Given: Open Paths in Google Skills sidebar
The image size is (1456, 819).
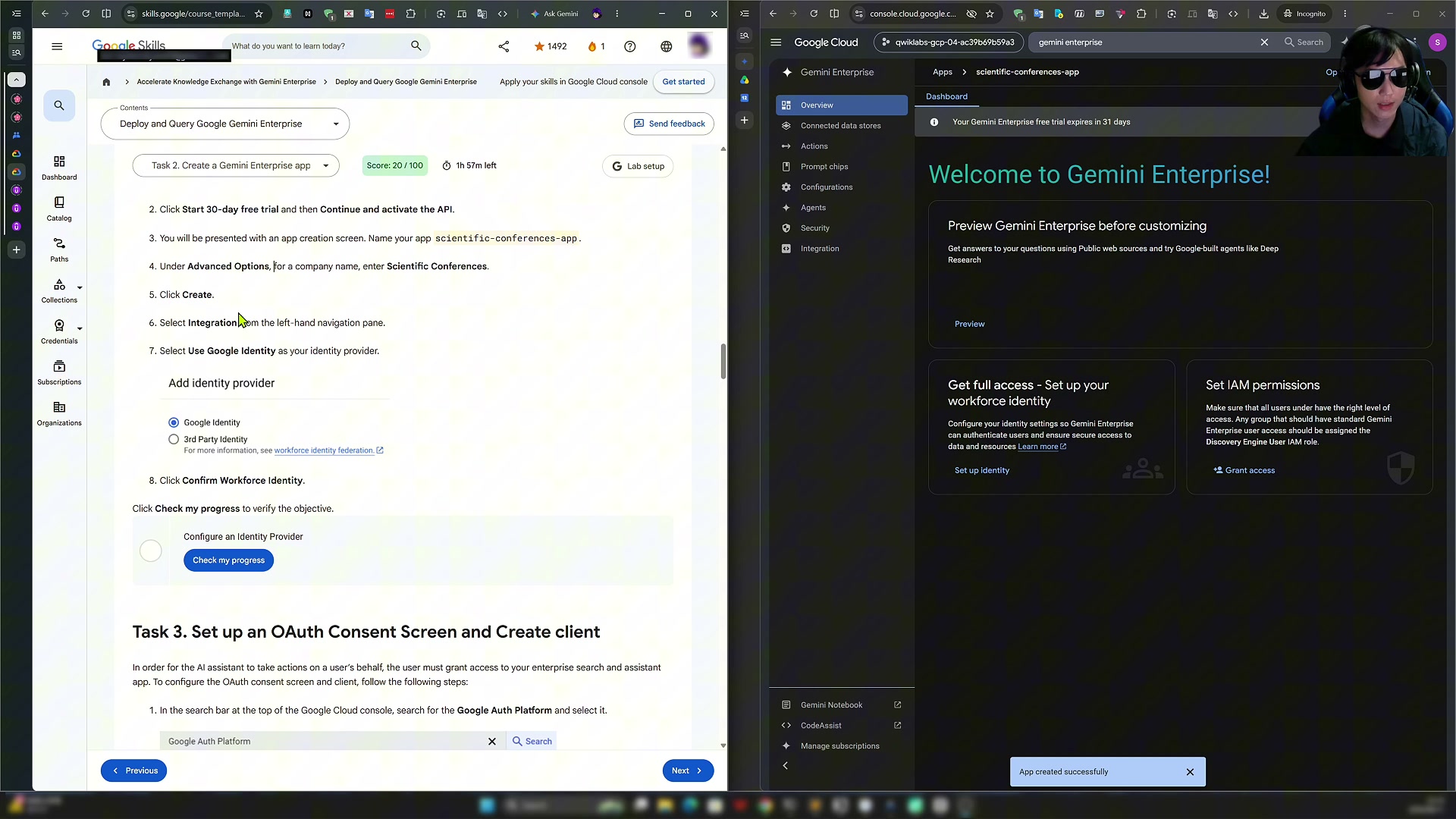Looking at the screenshot, I should pyautogui.click(x=59, y=250).
